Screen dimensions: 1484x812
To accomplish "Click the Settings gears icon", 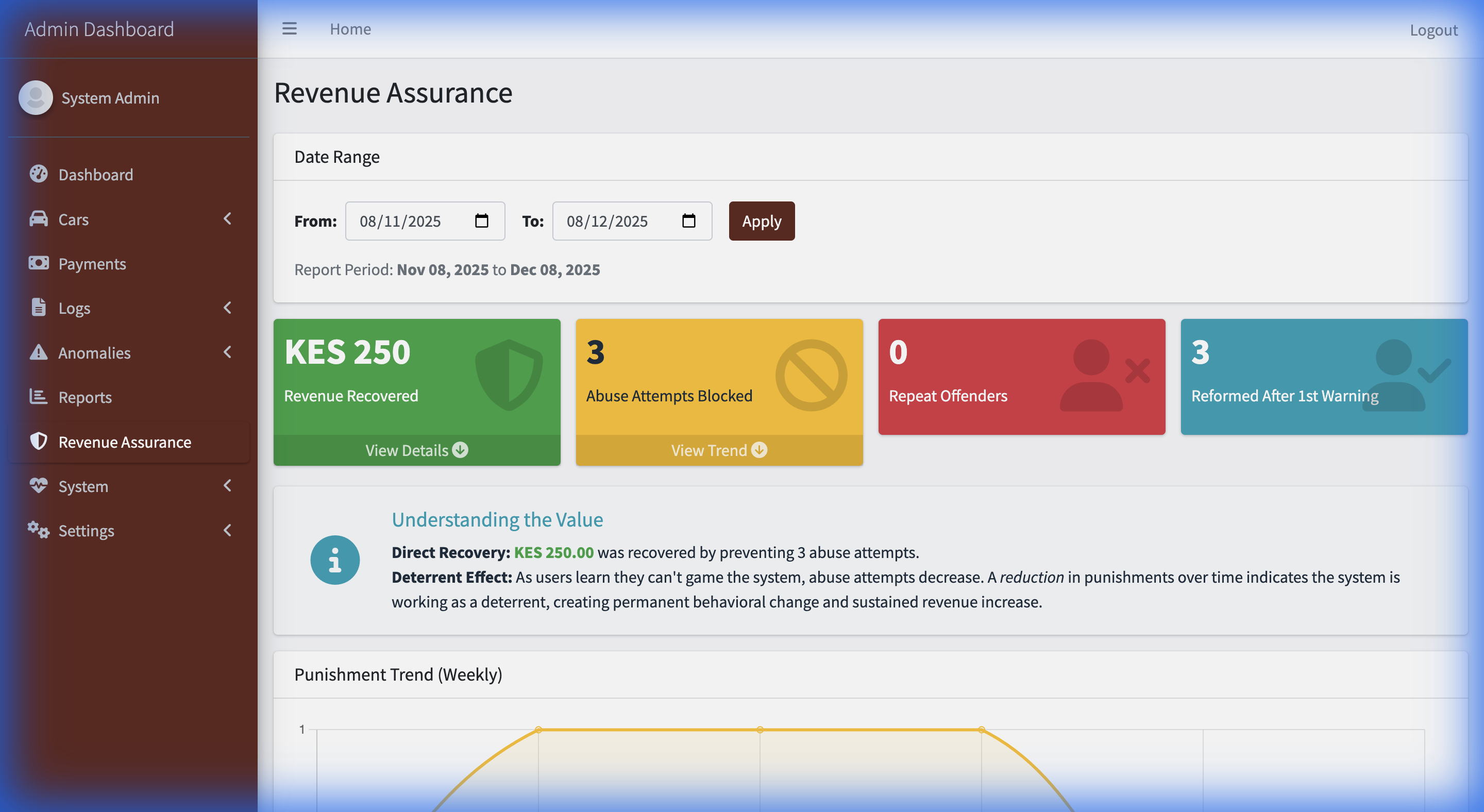I will click(x=39, y=530).
